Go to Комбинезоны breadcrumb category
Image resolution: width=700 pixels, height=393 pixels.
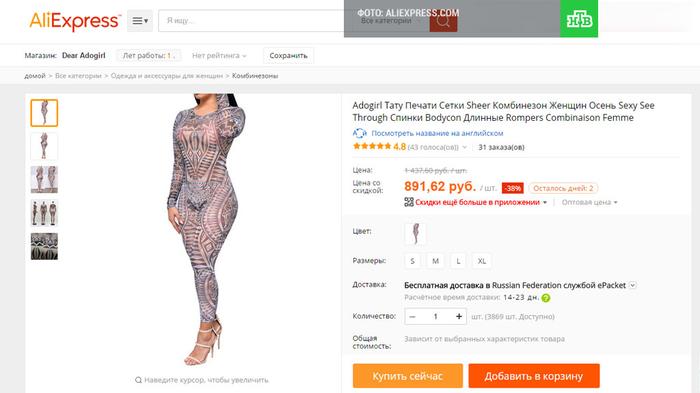255,76
